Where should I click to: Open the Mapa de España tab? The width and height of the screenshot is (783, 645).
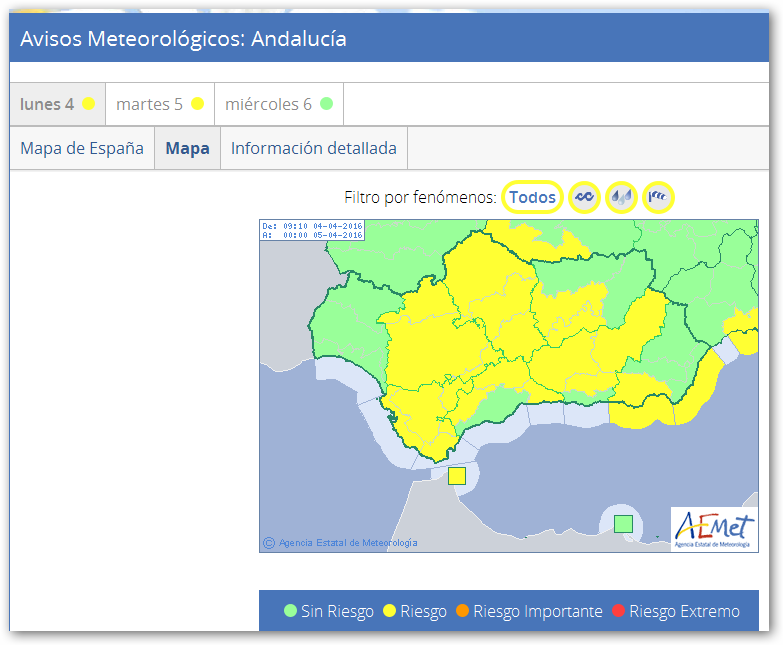point(82,148)
